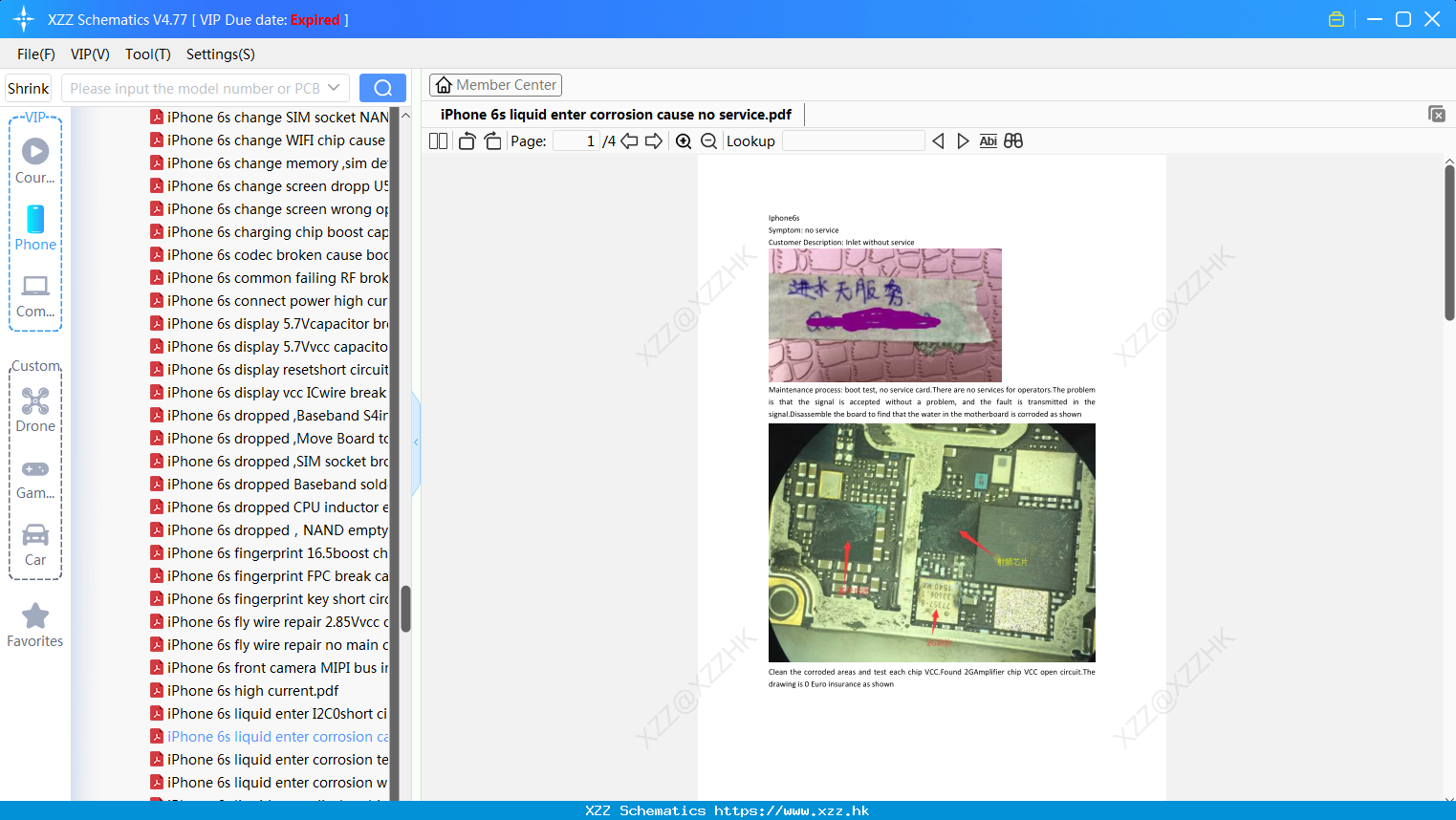Toggle the Abi match-case option
The height and width of the screenshot is (820, 1456).
(988, 141)
